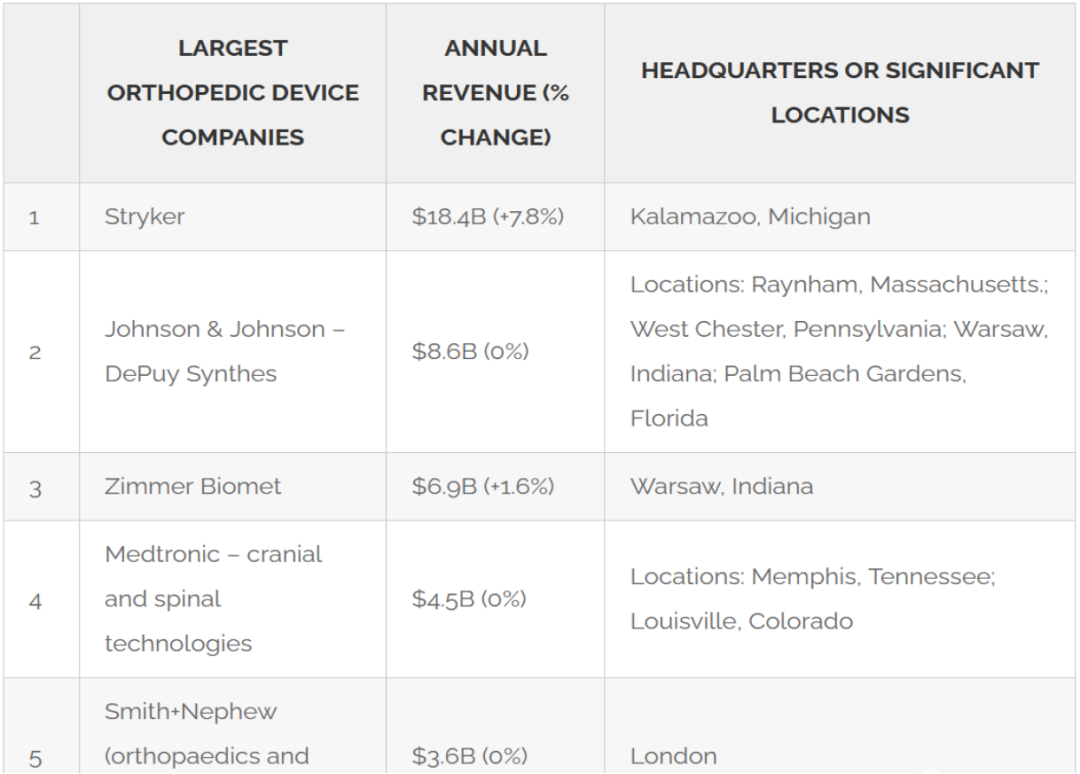
Task: Click the $8.6B (0%) revenue cell
Action: (x=495, y=352)
